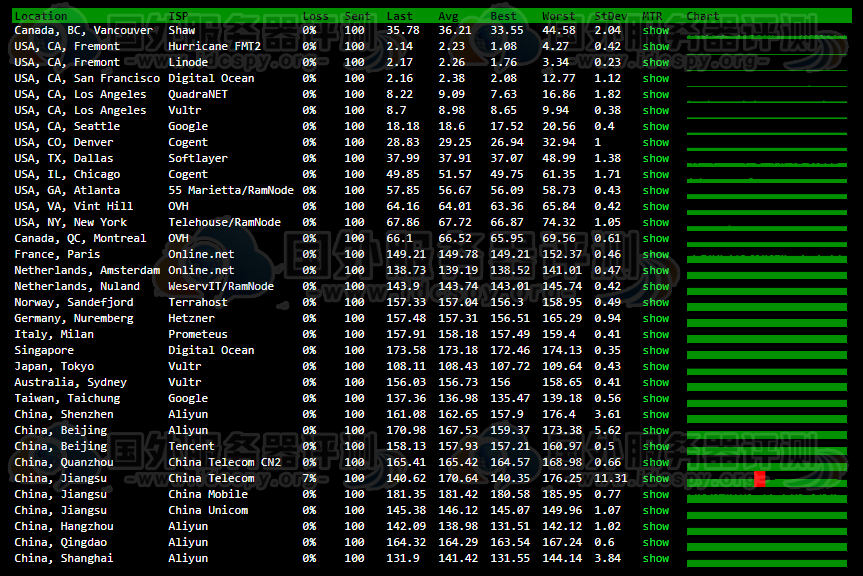Click the 'Loss' column header
The image size is (863, 576).
click(315, 16)
